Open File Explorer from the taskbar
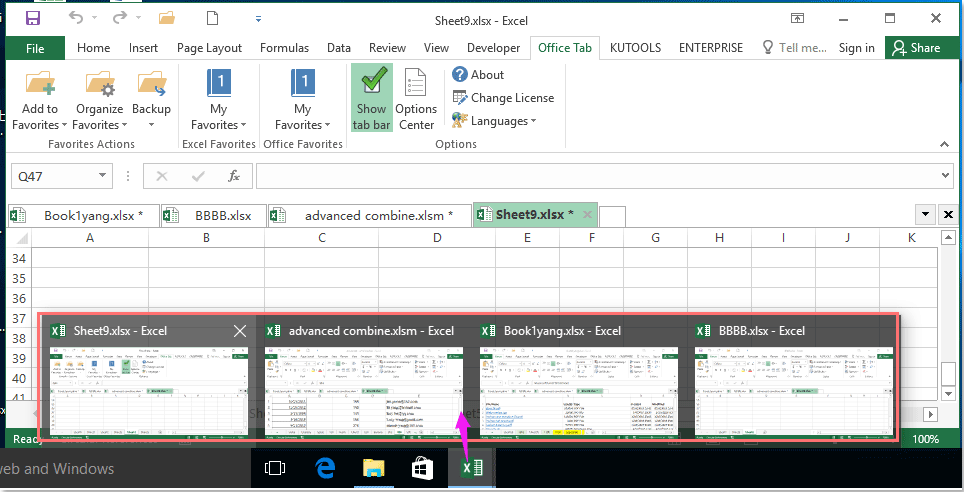 point(373,469)
